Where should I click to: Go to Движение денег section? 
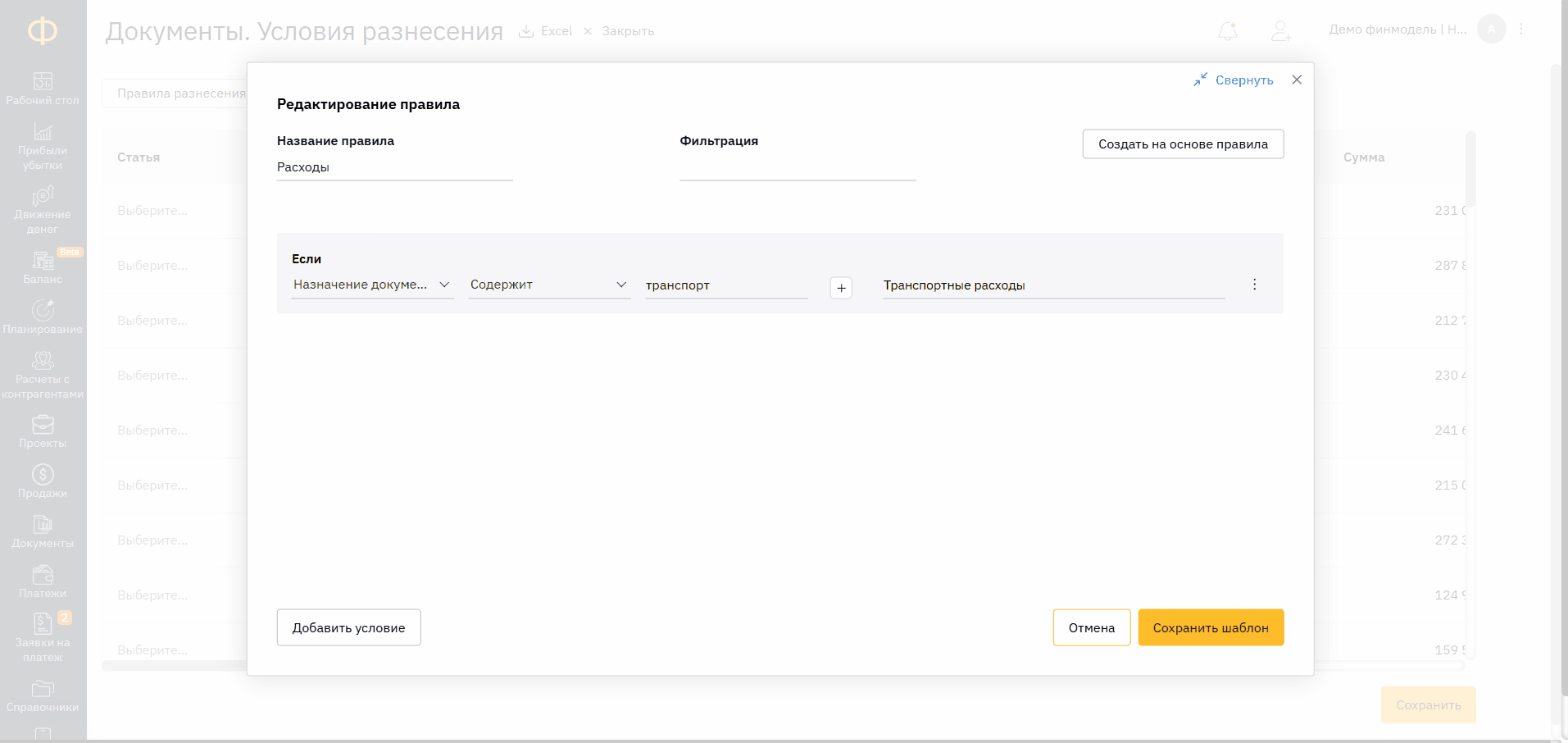tap(43, 210)
